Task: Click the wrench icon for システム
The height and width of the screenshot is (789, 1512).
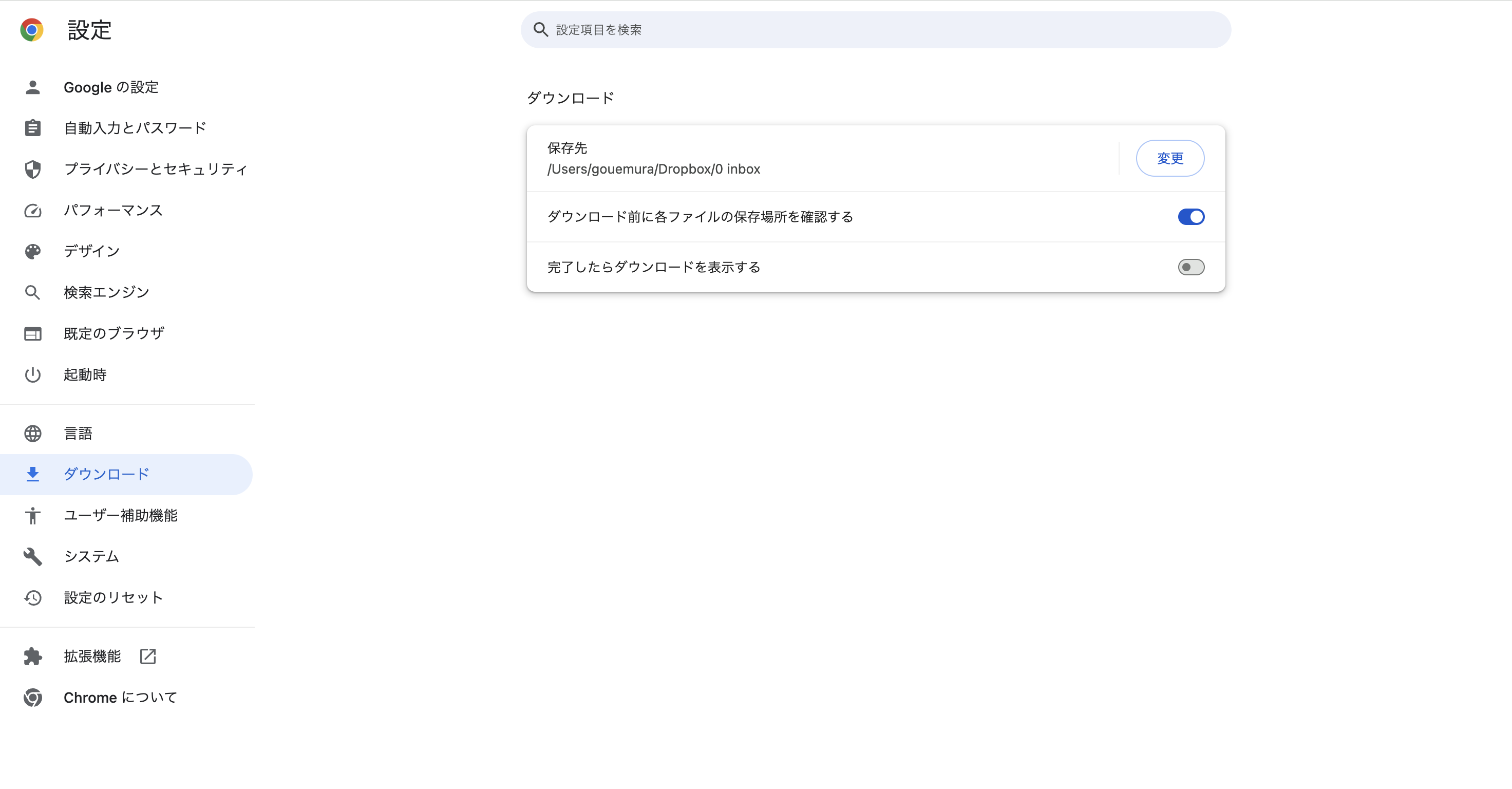Action: (x=33, y=556)
